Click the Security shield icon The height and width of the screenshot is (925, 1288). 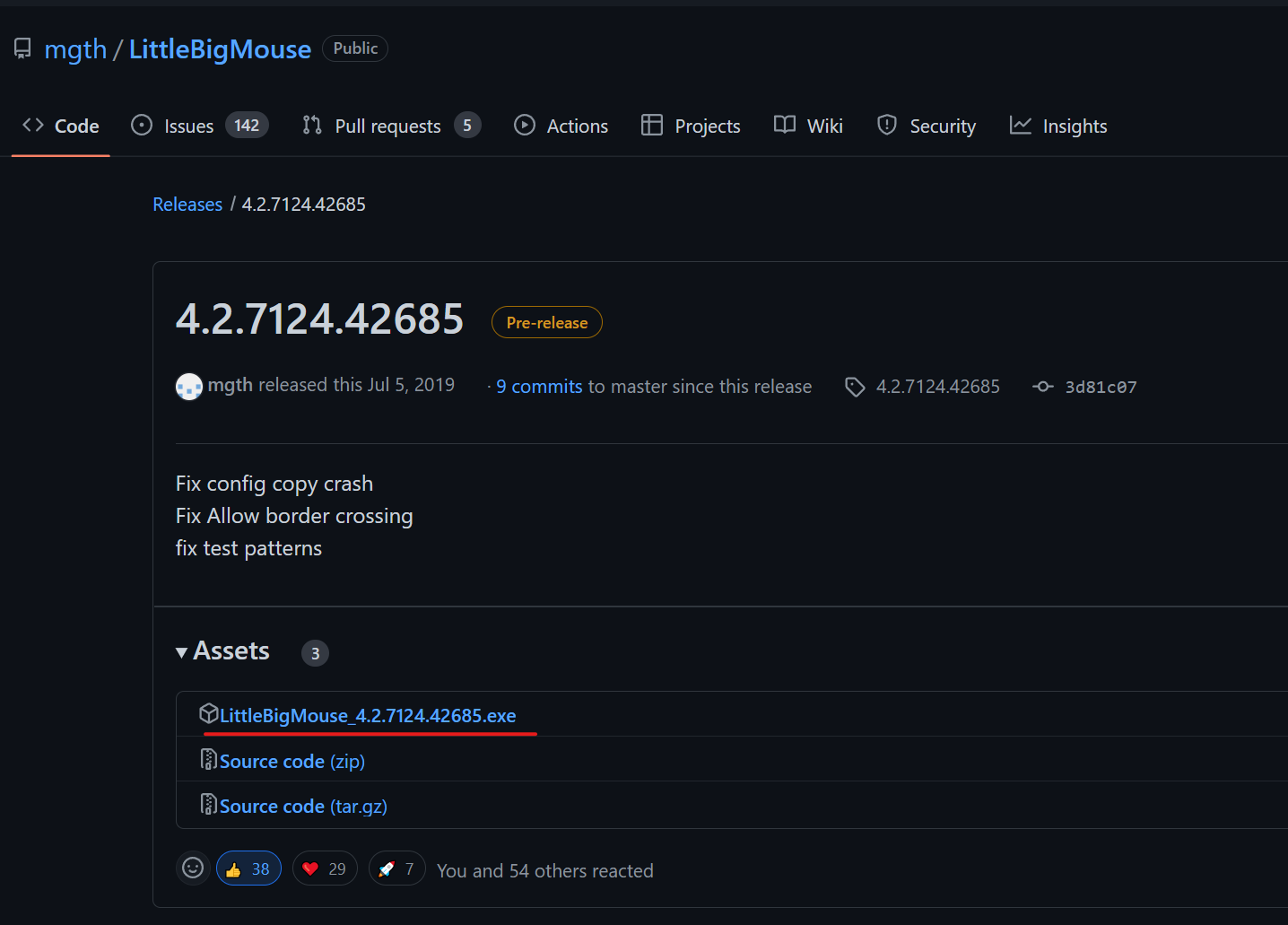(887, 125)
